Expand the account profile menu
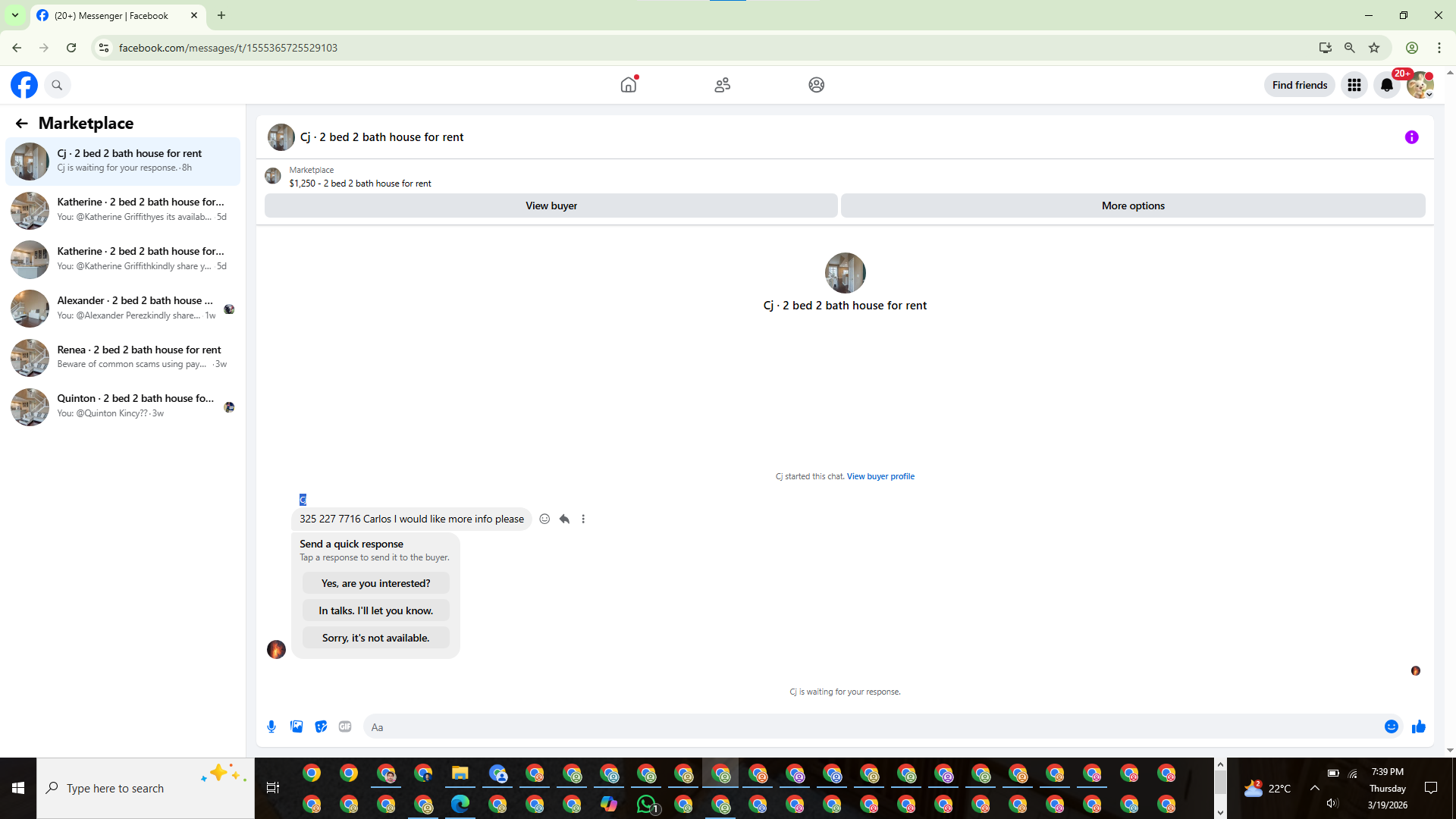This screenshot has height=819, width=1456. [1420, 85]
